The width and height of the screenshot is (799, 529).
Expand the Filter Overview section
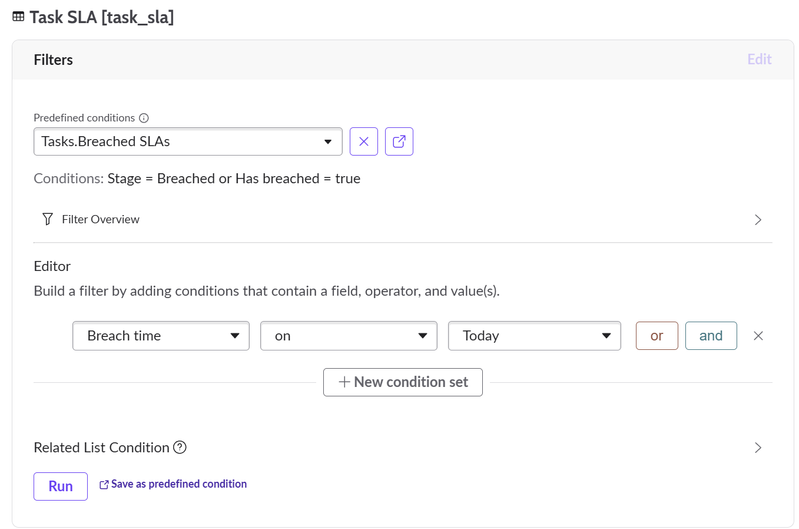(x=758, y=220)
